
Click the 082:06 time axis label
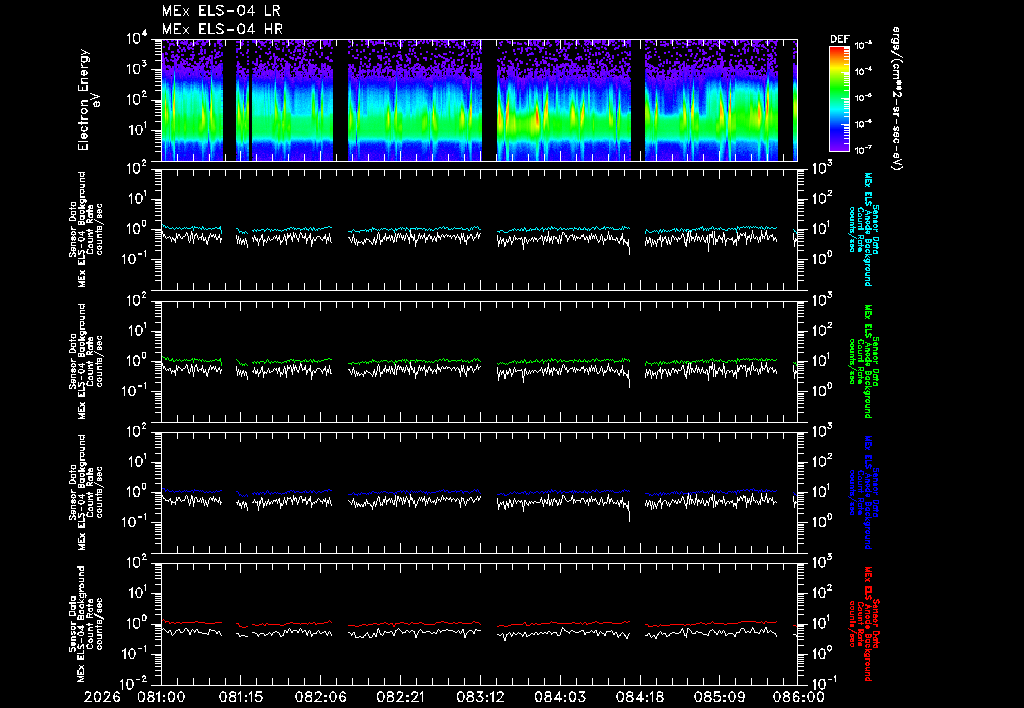(x=321, y=697)
